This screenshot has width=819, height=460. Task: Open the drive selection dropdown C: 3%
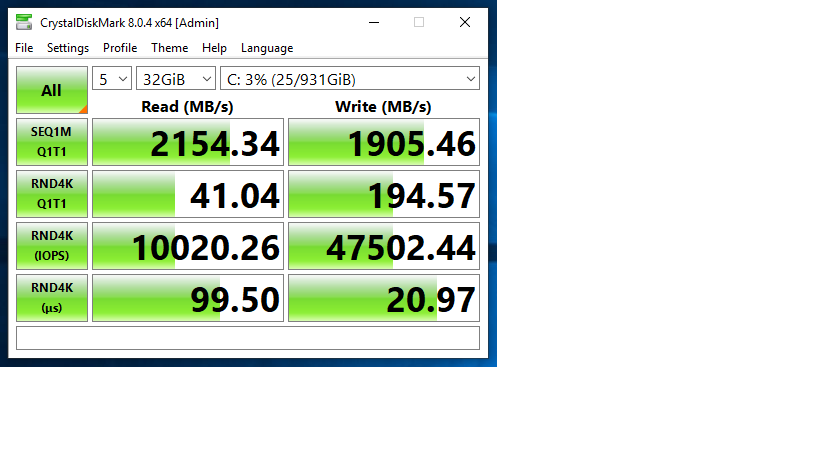[x=349, y=79]
